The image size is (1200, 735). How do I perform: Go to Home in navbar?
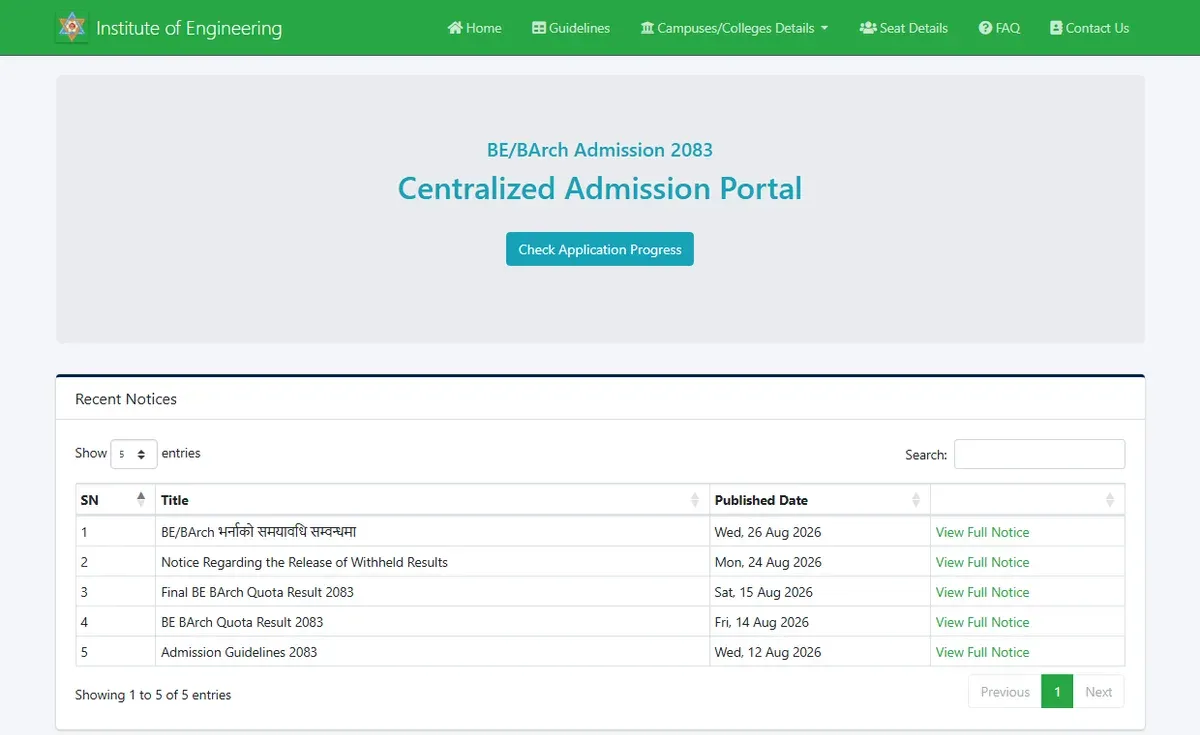(x=475, y=28)
